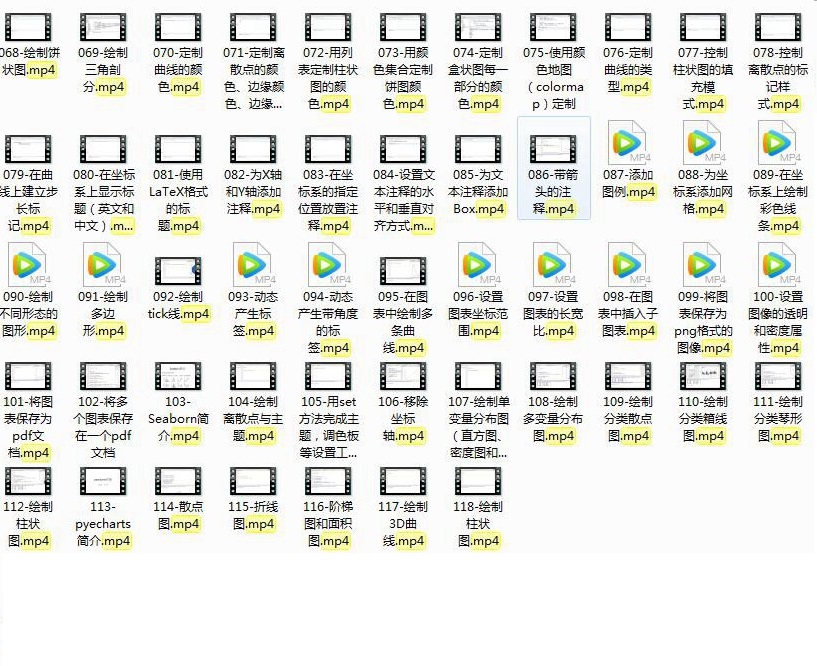Image resolution: width=817 pixels, height=666 pixels.
Task: Select the 096-设置图表坐标范围.mp4 icon
Action: coord(478,267)
